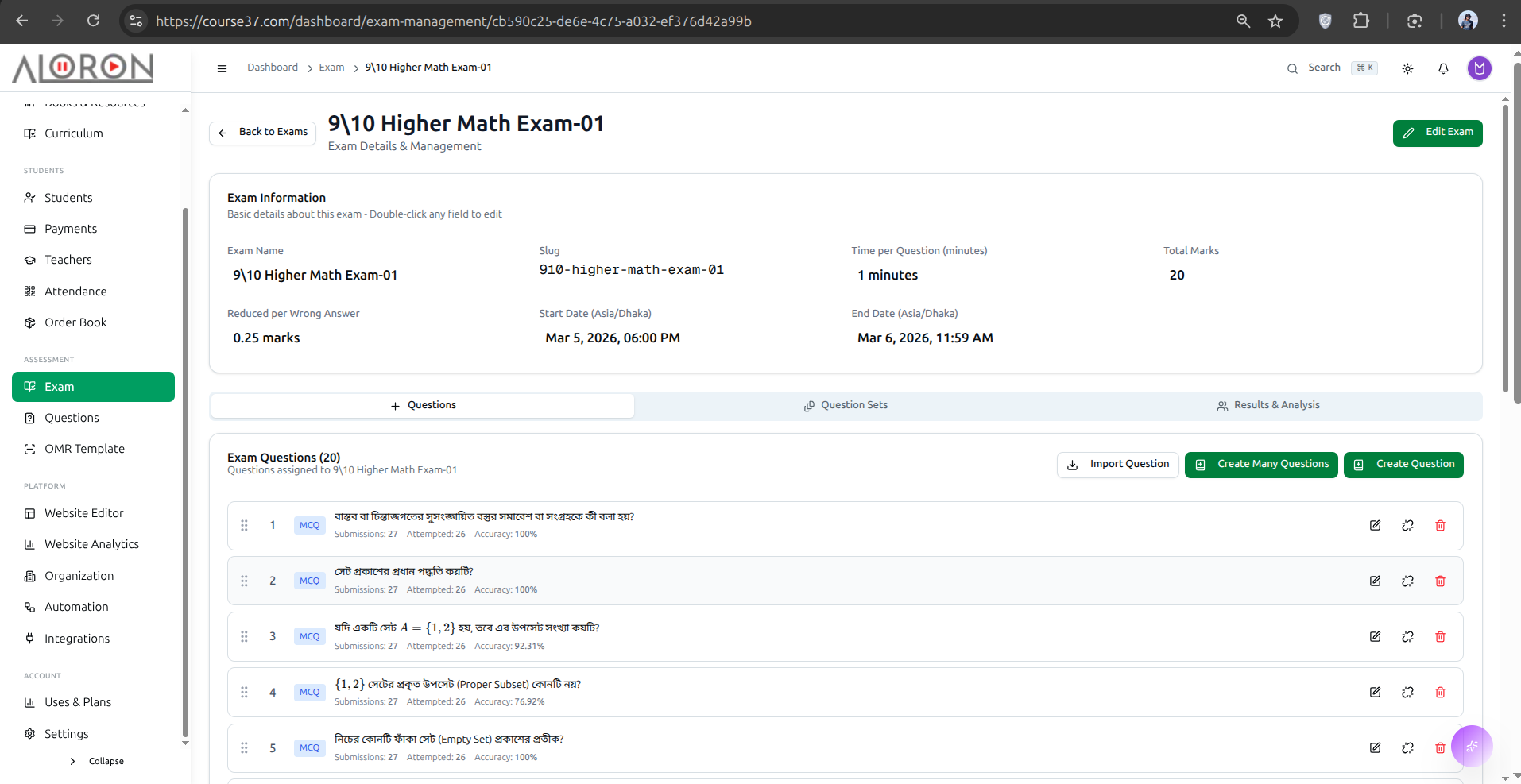
Task: Toggle the light/dark theme sun icon
Action: pyautogui.click(x=1407, y=68)
